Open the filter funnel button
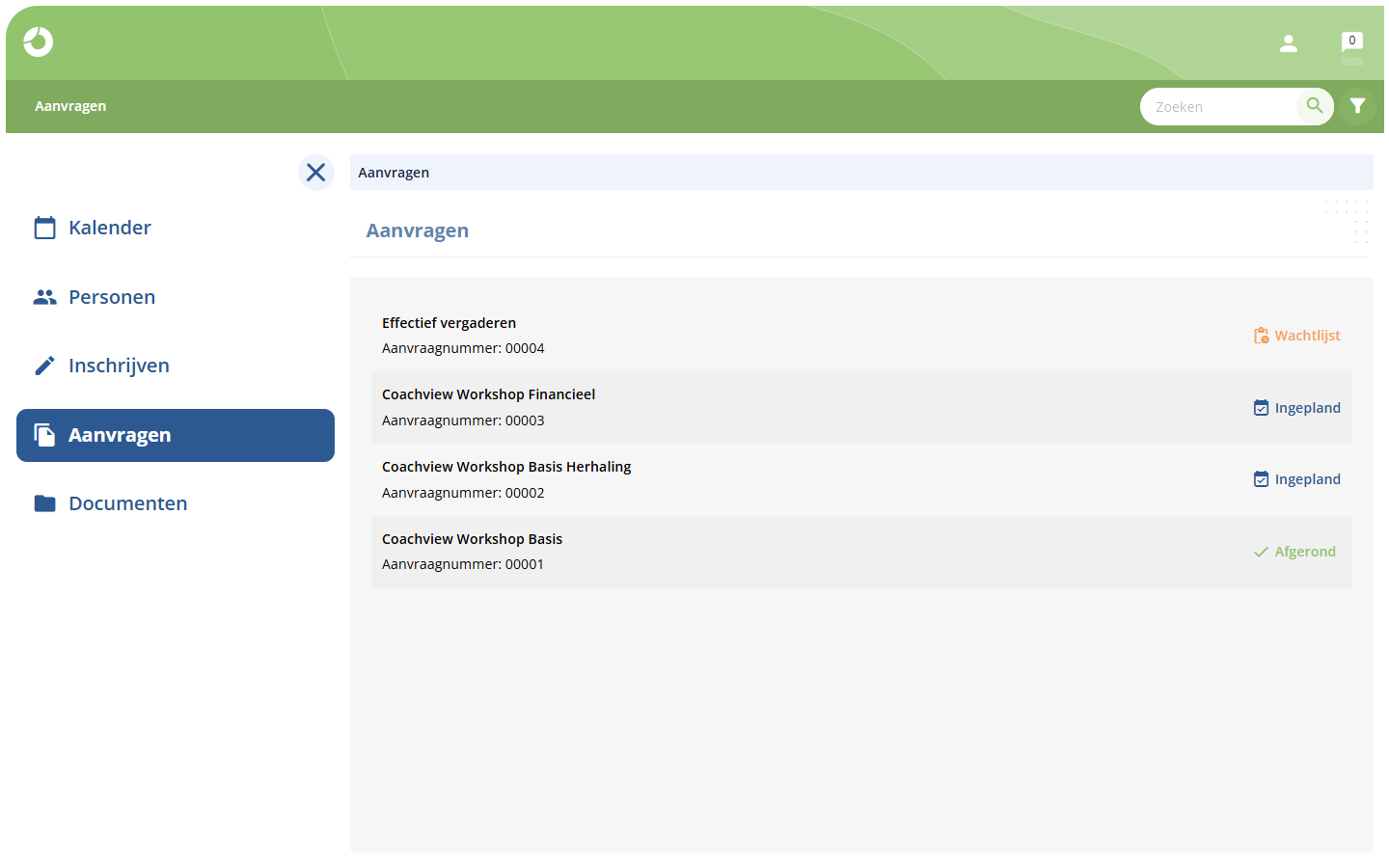This screenshot has width=1389, height=868. [x=1358, y=106]
